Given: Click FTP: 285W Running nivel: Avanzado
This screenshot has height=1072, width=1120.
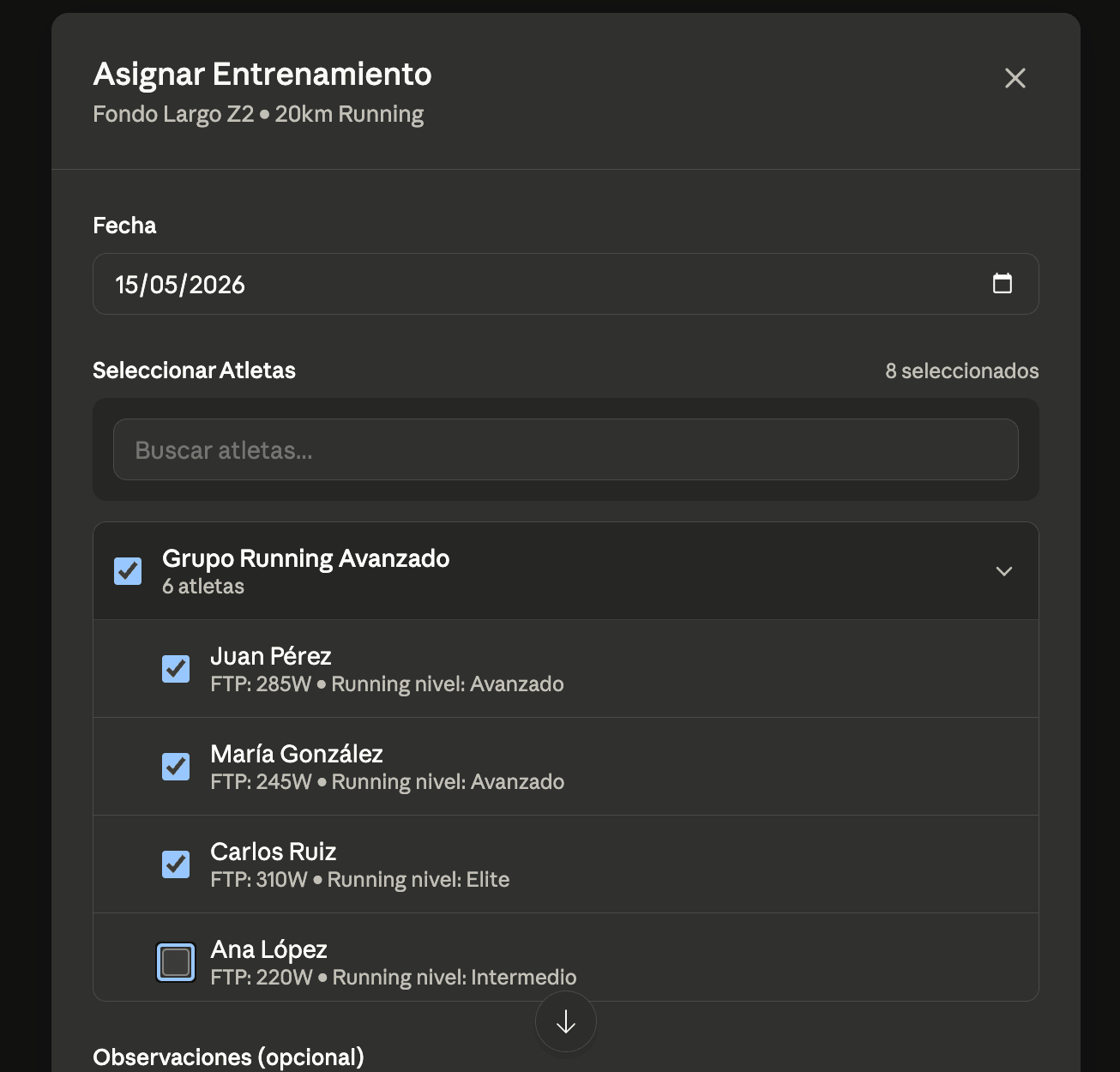Looking at the screenshot, I should pyautogui.click(x=388, y=684).
